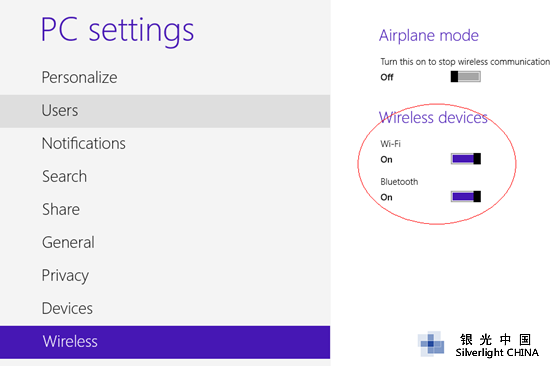Click the Silverlight CHINA watermark text
554x366 pixels.
[497, 353]
